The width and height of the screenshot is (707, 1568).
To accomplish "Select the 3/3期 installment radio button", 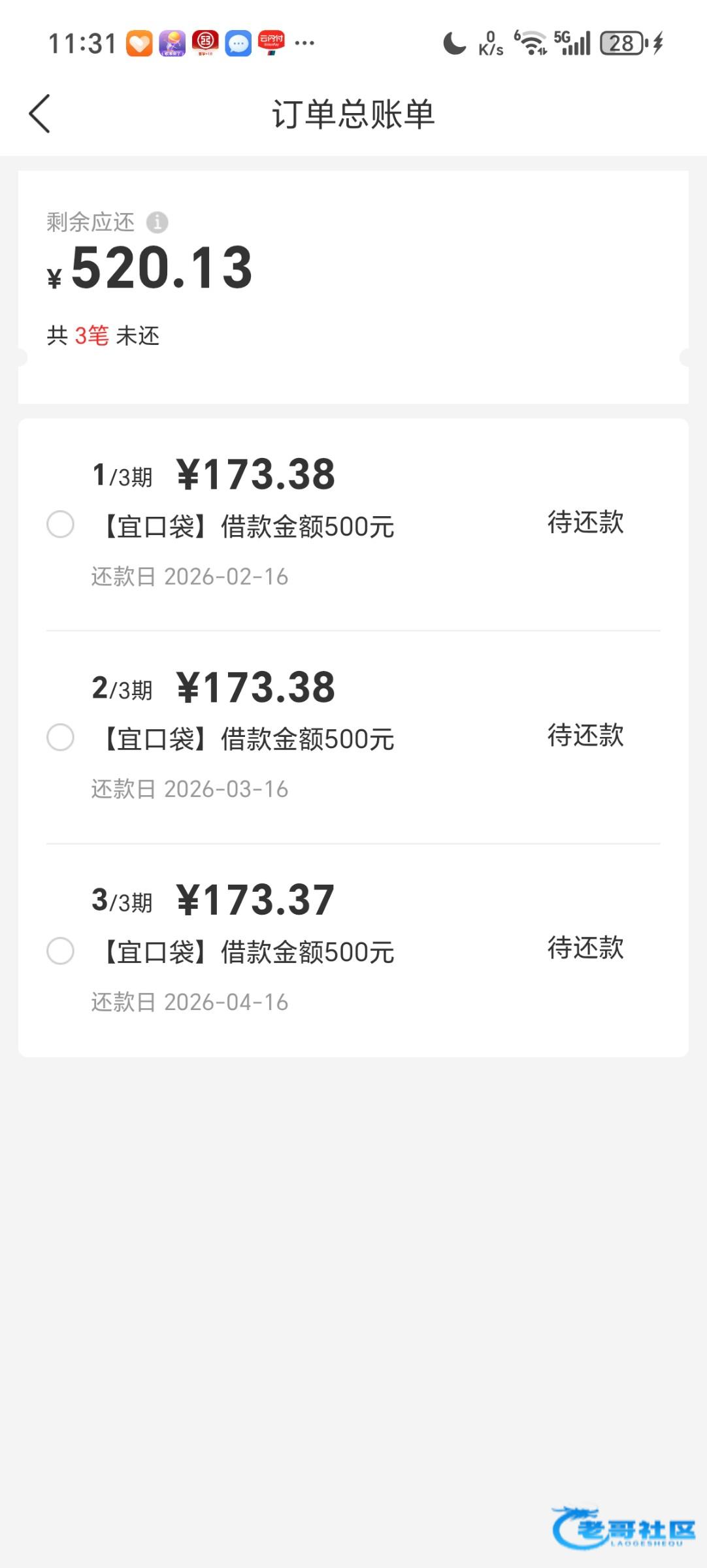I will (x=61, y=951).
